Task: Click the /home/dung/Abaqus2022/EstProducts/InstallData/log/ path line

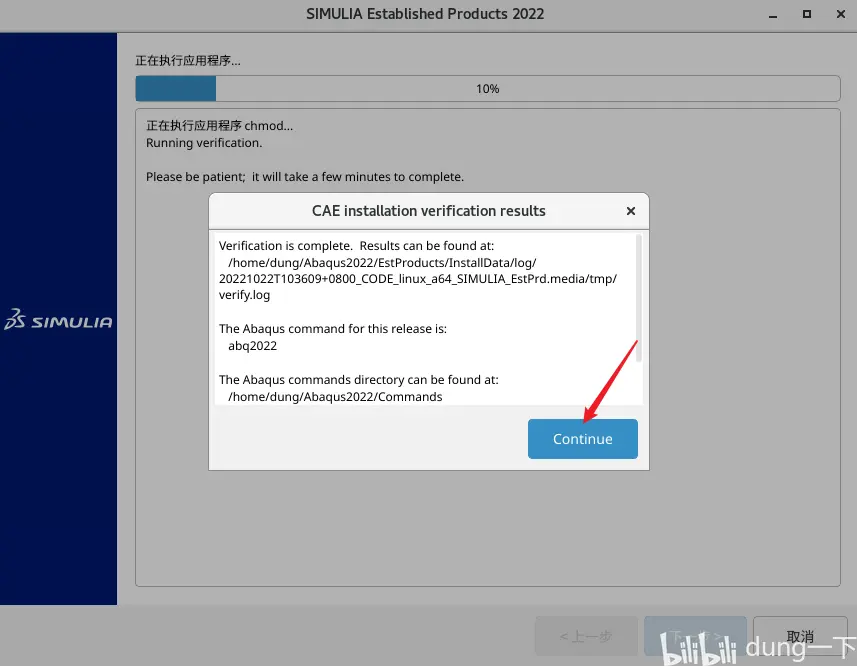Action: [382, 263]
